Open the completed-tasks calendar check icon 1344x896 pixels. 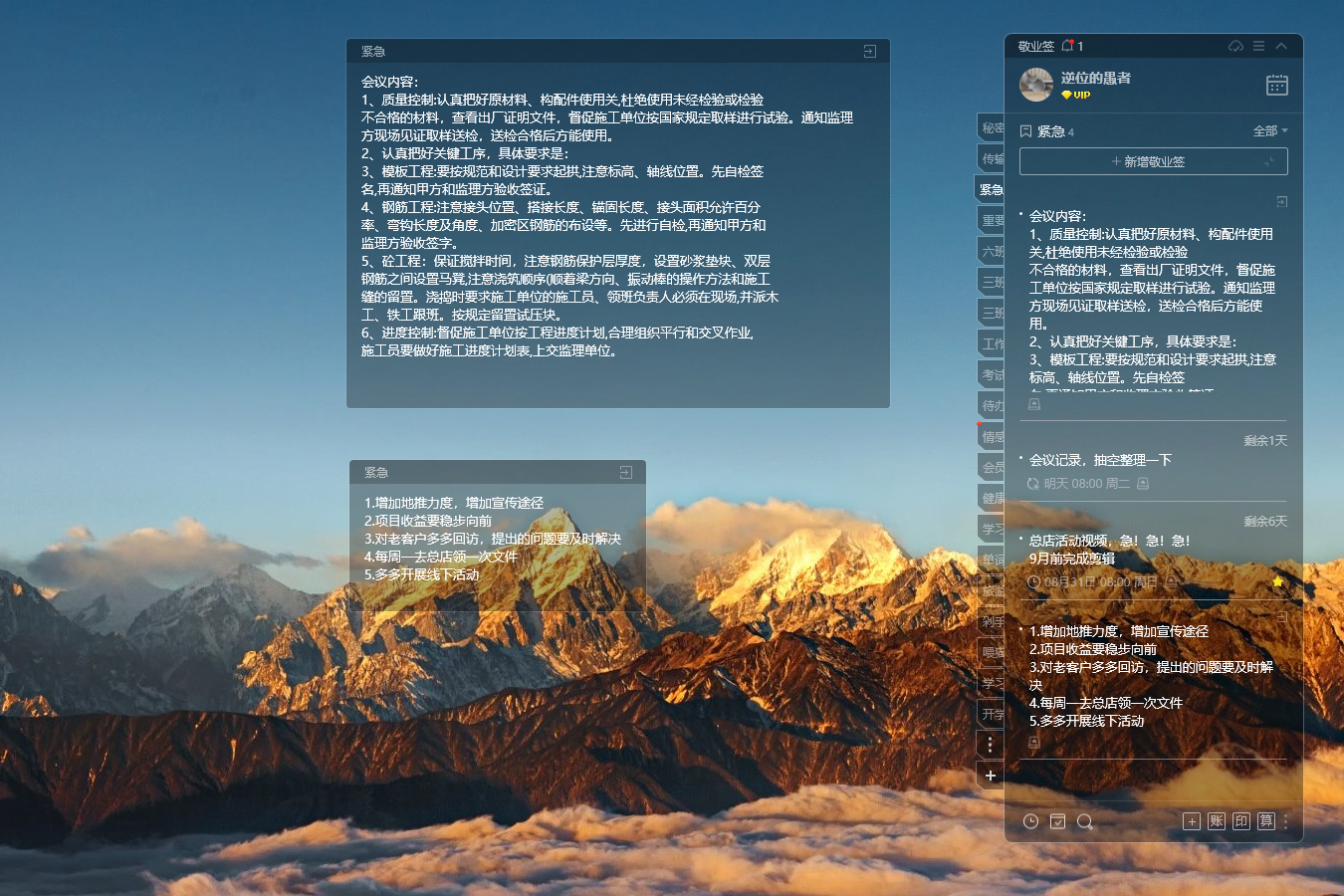[1057, 821]
